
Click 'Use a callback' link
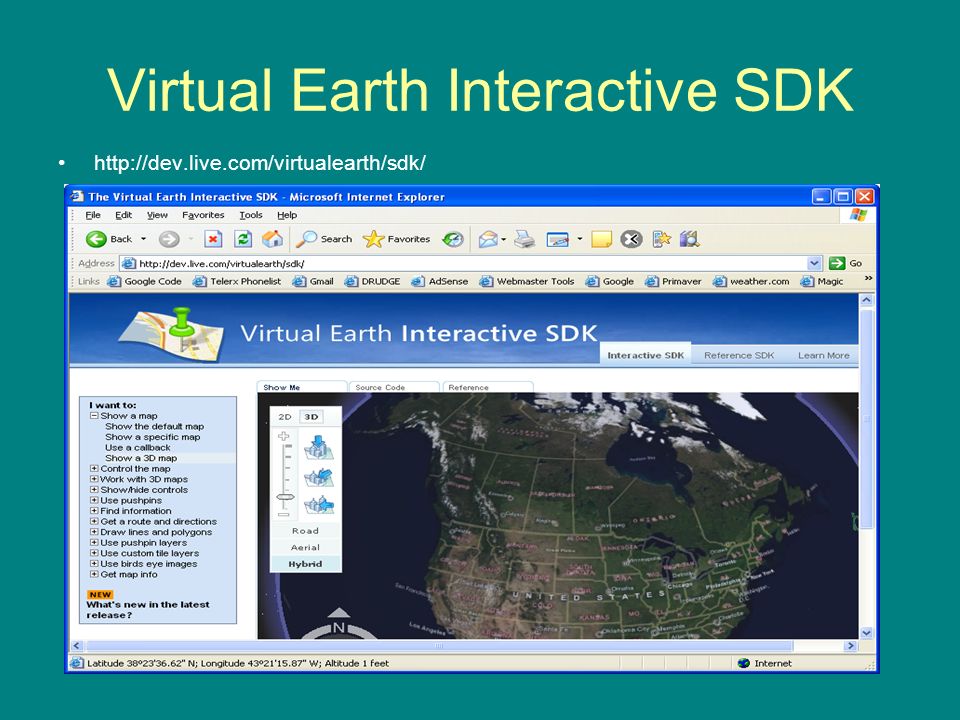[138, 448]
